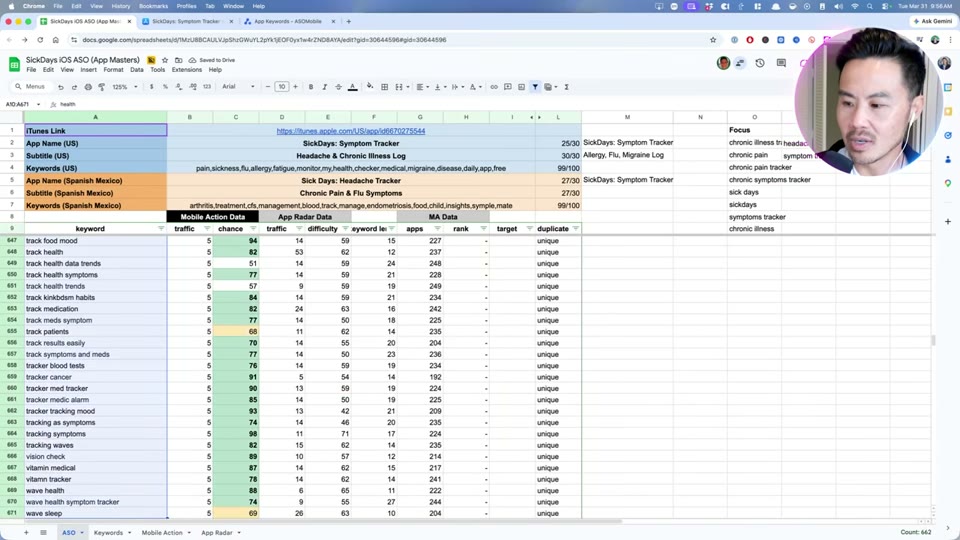Open Keep icon in side panel
960x540 pixels.
click(x=948, y=111)
